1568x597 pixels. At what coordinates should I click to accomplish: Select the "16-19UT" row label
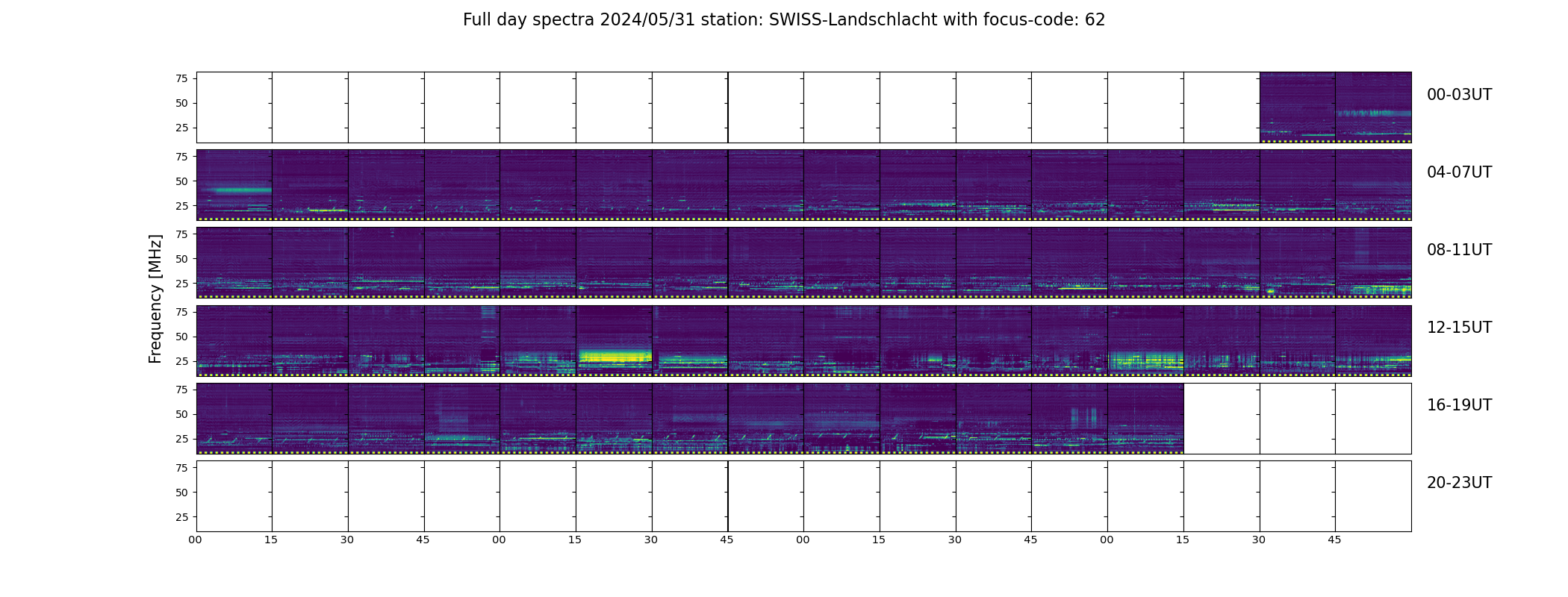click(x=1459, y=405)
